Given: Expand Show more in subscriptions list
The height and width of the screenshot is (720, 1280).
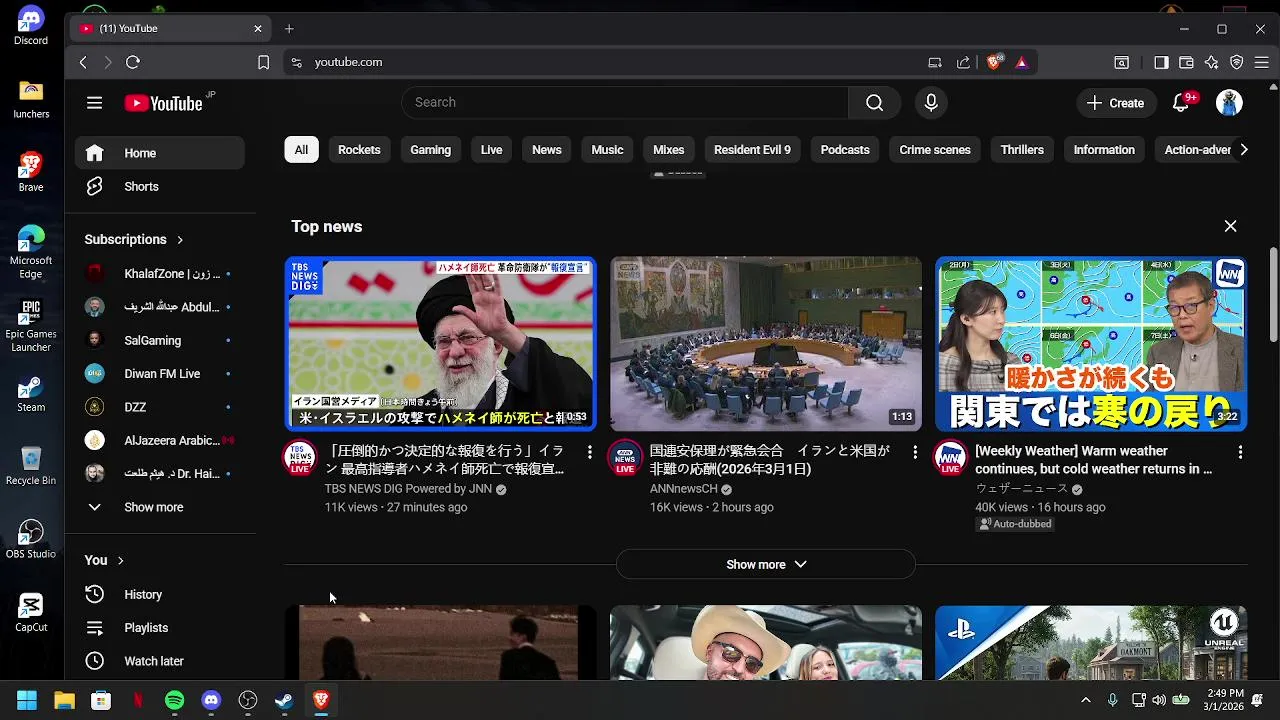Looking at the screenshot, I should coord(160,507).
